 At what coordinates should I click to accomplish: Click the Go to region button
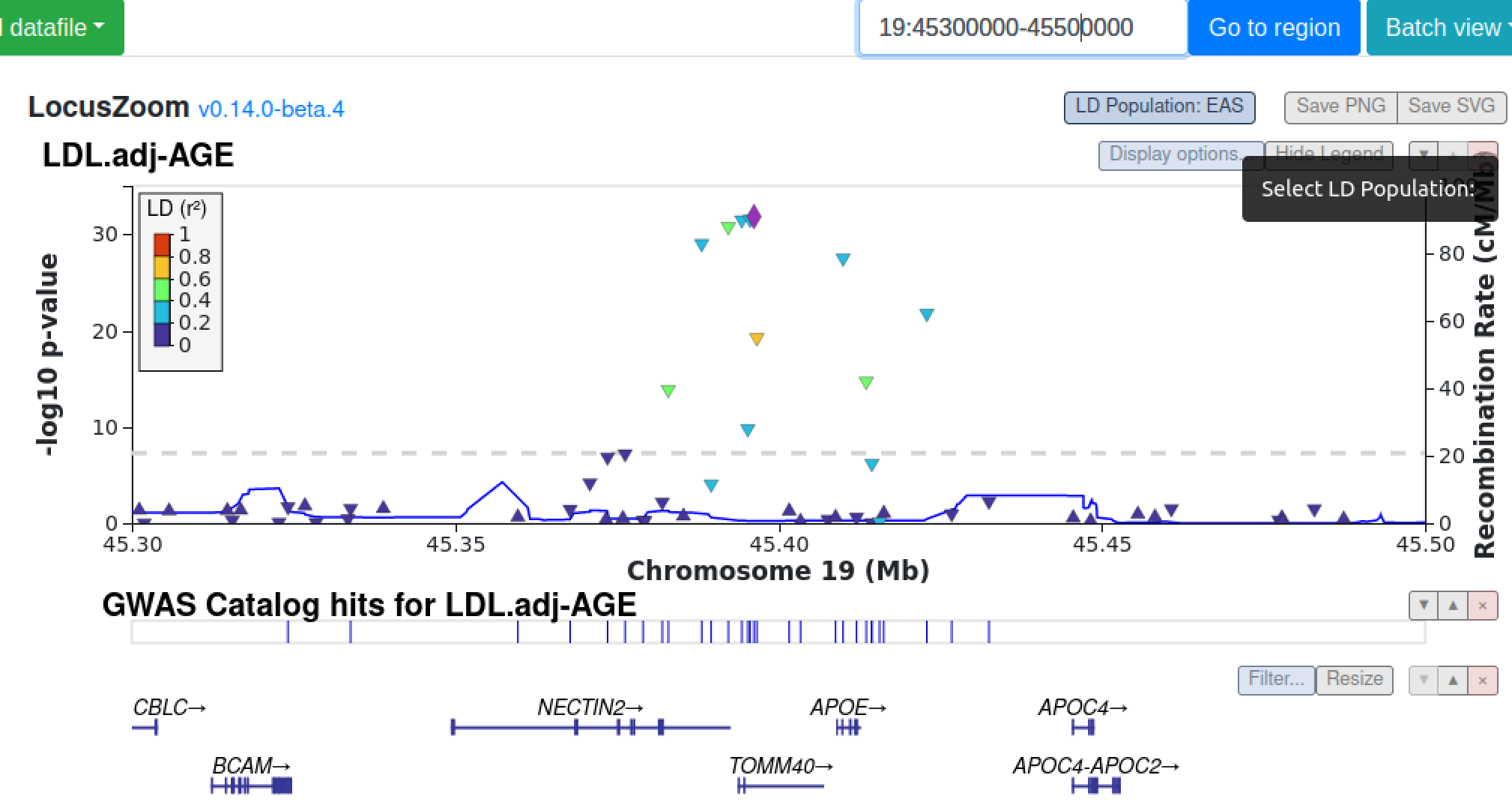coord(1274,27)
